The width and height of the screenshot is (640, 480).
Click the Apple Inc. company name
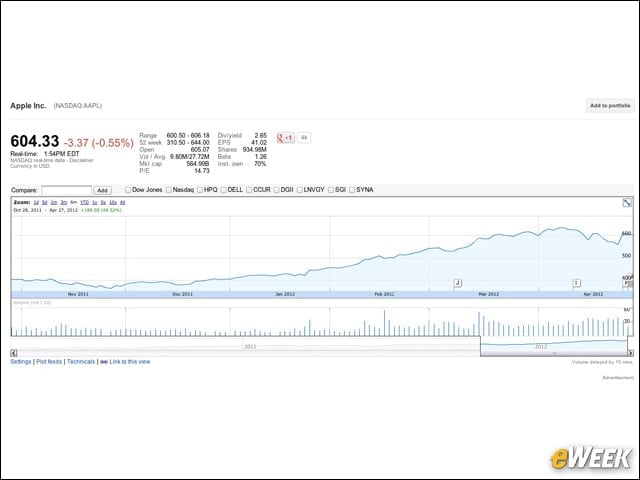coord(28,106)
